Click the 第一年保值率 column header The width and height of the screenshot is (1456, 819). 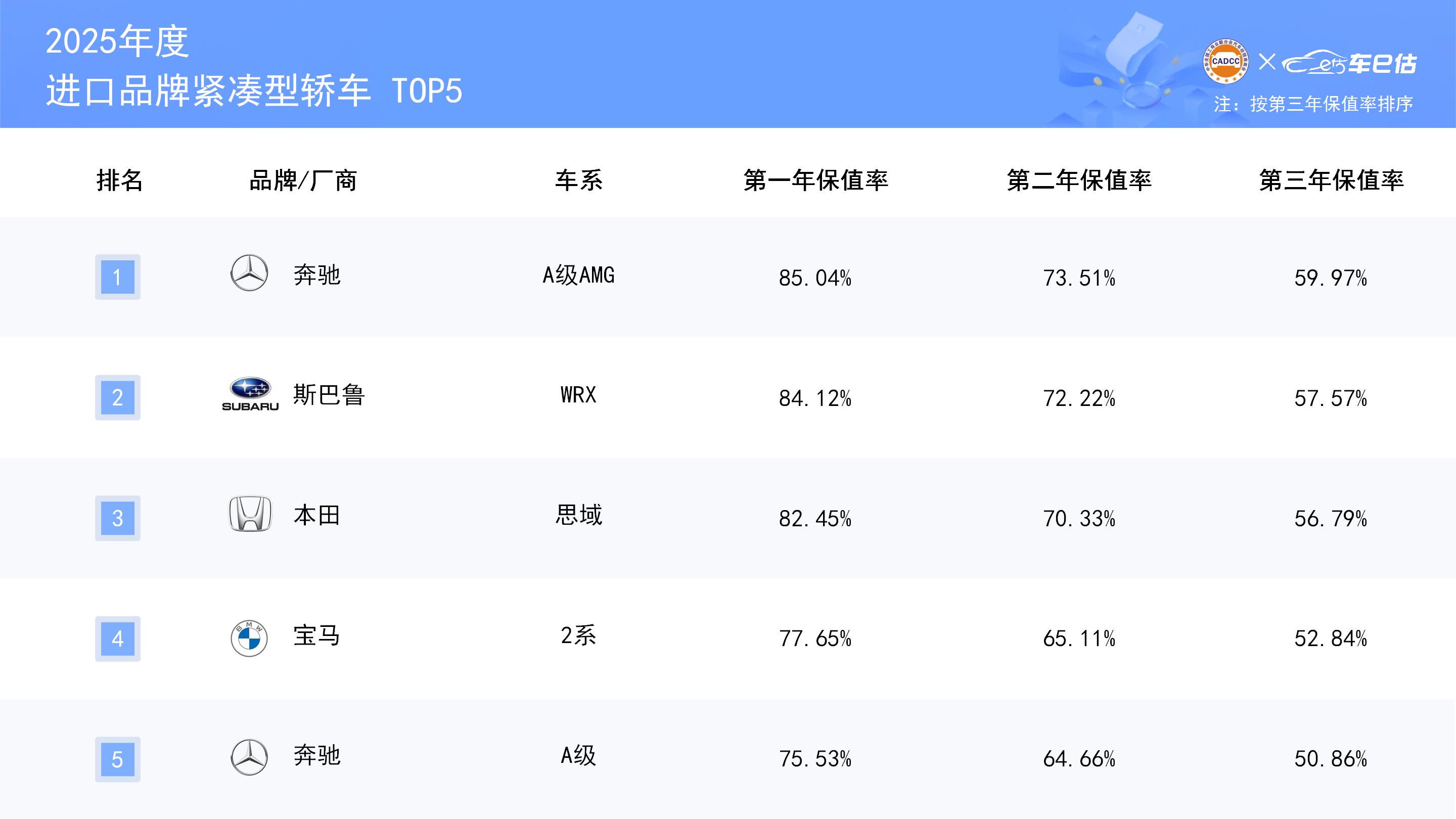[x=815, y=181]
